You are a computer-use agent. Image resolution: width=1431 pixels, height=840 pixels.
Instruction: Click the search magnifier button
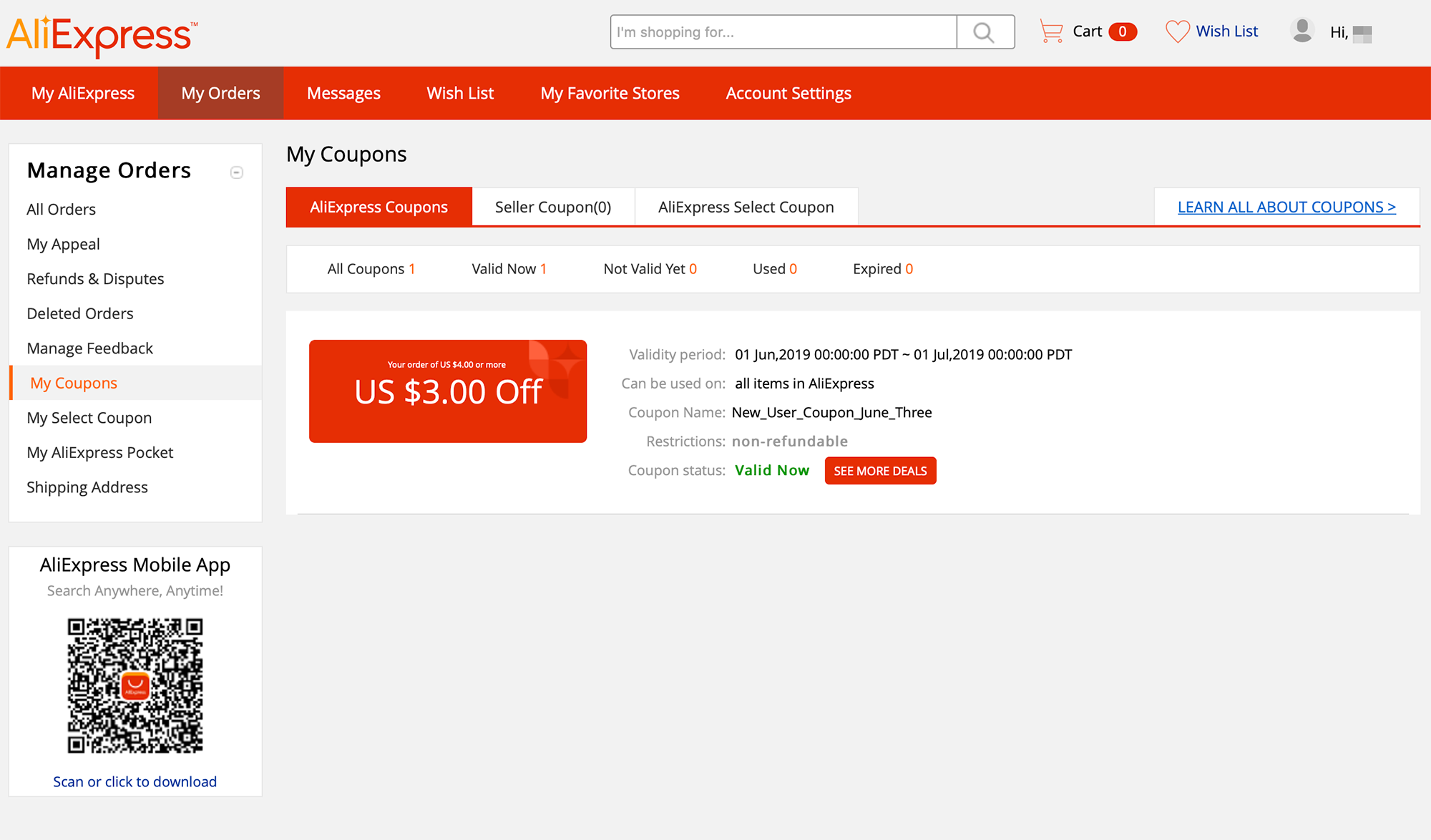985,32
